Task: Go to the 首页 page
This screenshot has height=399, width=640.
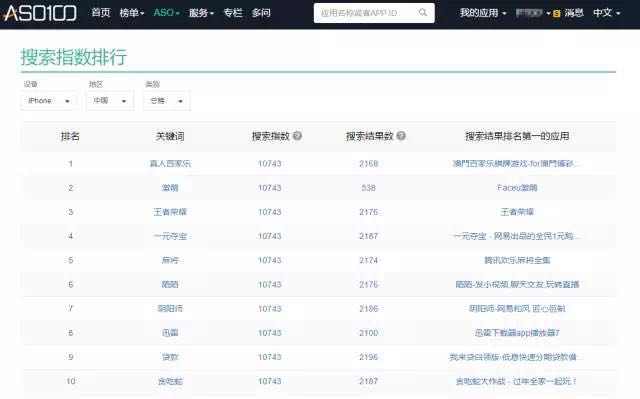Action: [x=100, y=13]
